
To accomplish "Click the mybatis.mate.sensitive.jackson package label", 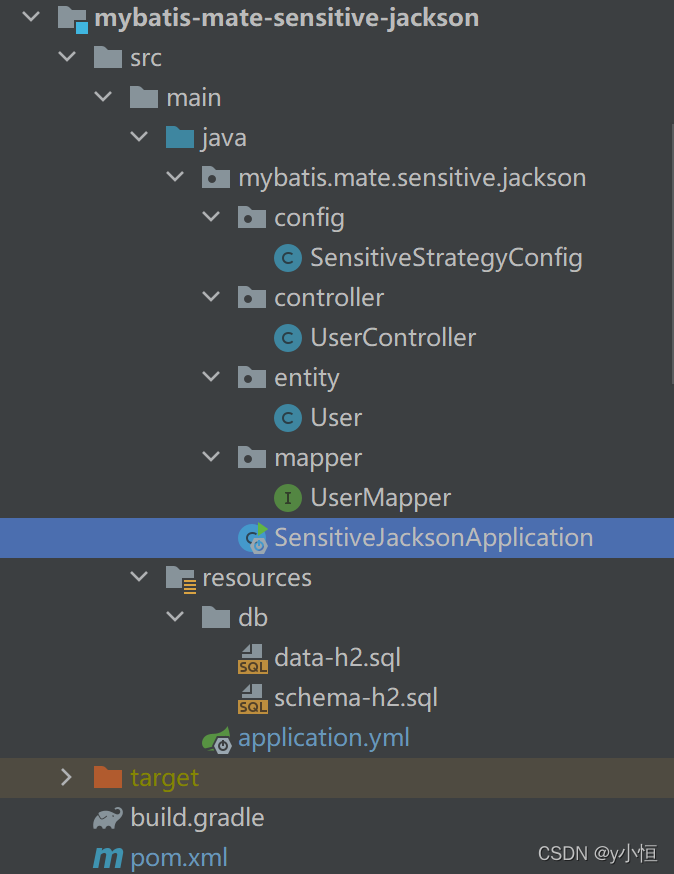I will [x=413, y=178].
